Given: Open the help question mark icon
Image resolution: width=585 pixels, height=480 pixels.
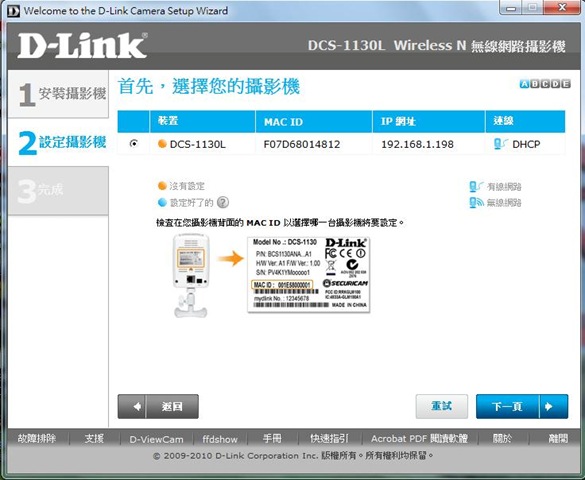Looking at the screenshot, I should coord(223,203).
